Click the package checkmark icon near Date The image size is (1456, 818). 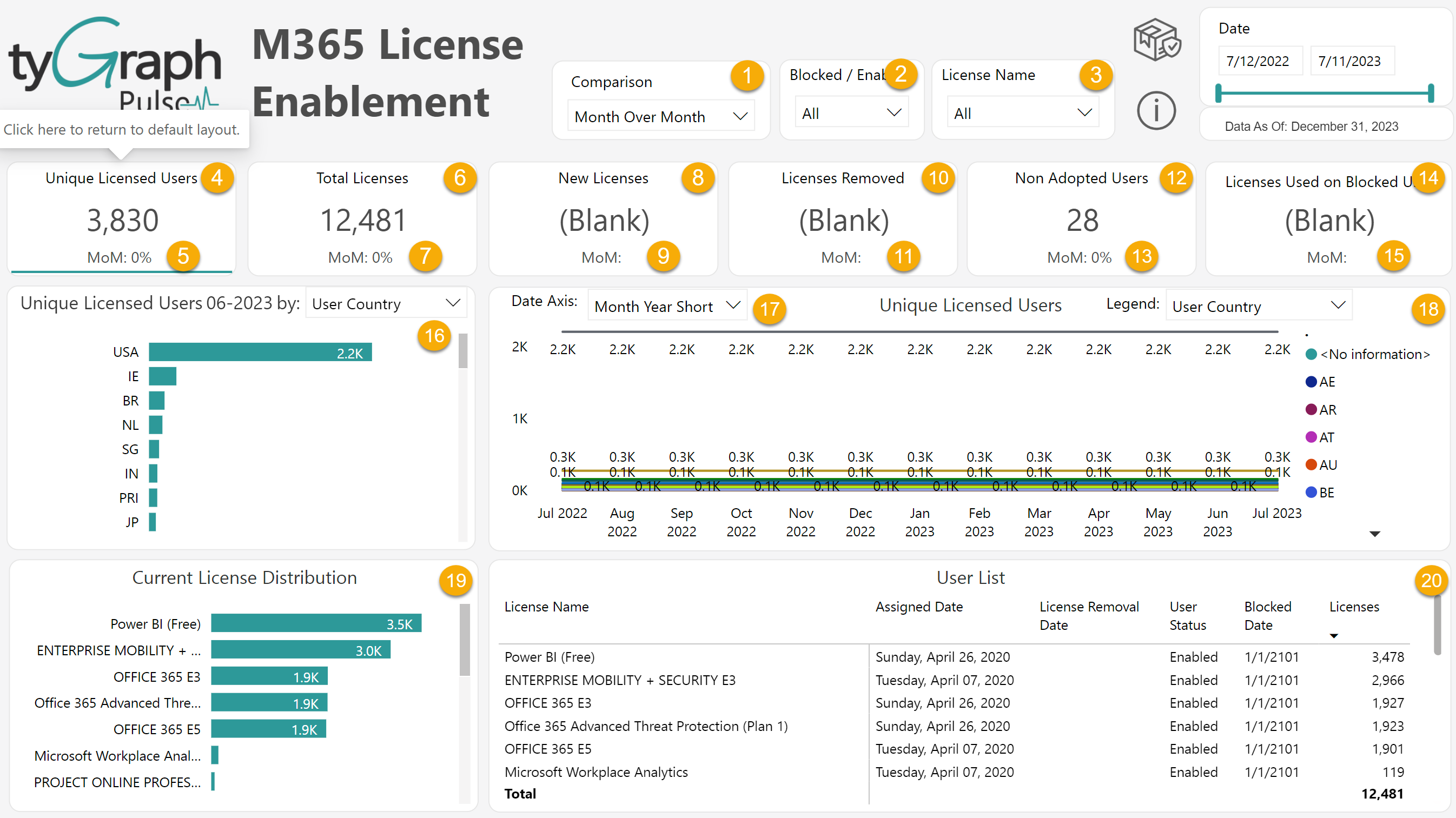pyautogui.click(x=1157, y=39)
